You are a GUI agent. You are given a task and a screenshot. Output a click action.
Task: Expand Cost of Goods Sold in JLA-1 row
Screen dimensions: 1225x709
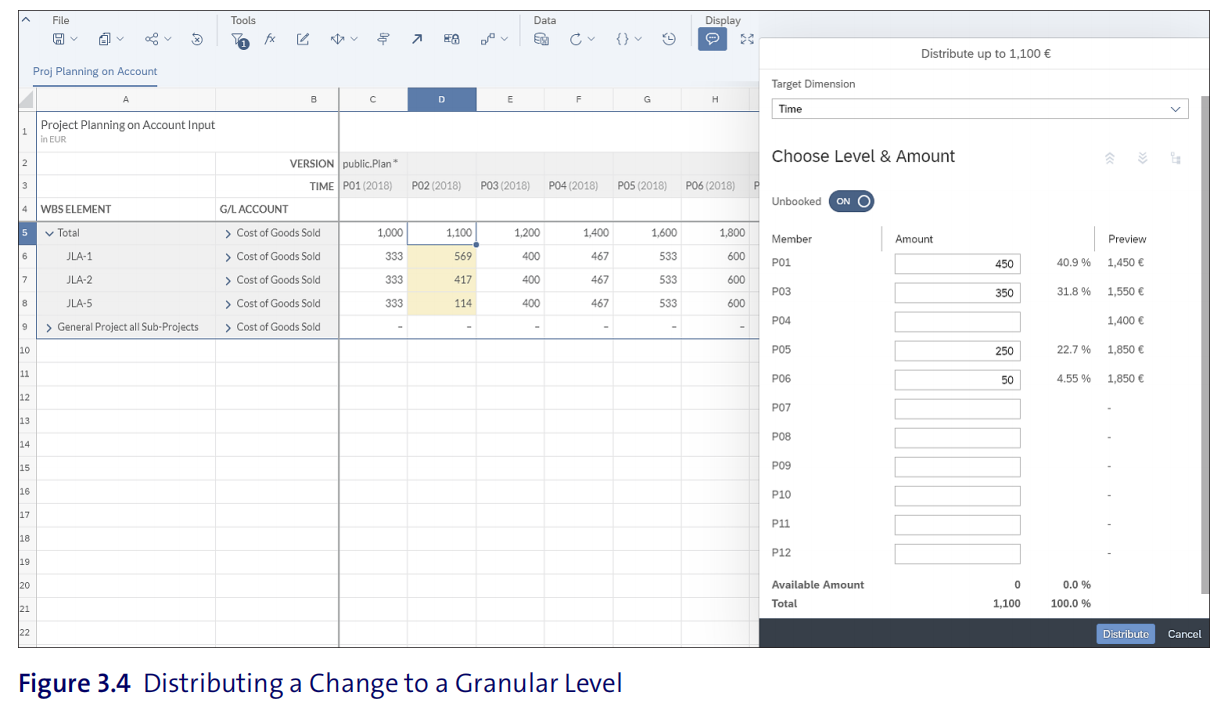228,256
